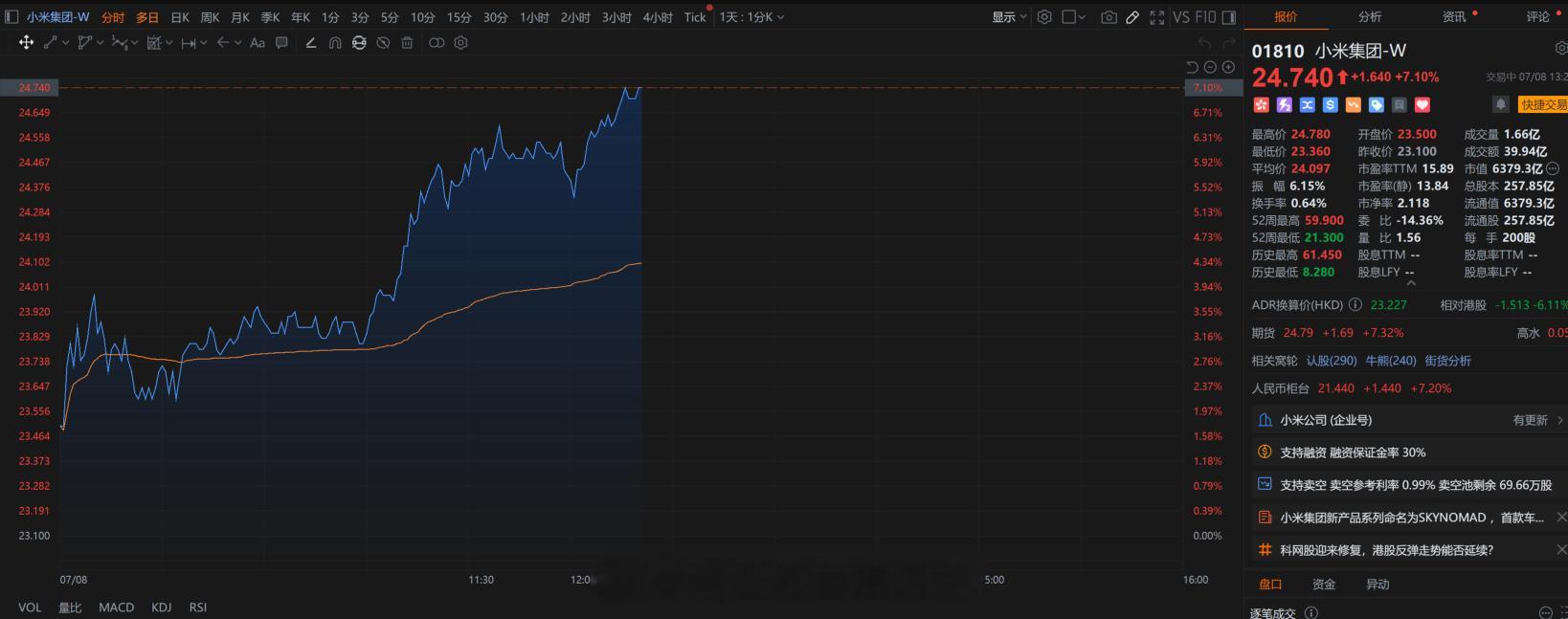Expand arrow tool options dropdown

point(237,43)
